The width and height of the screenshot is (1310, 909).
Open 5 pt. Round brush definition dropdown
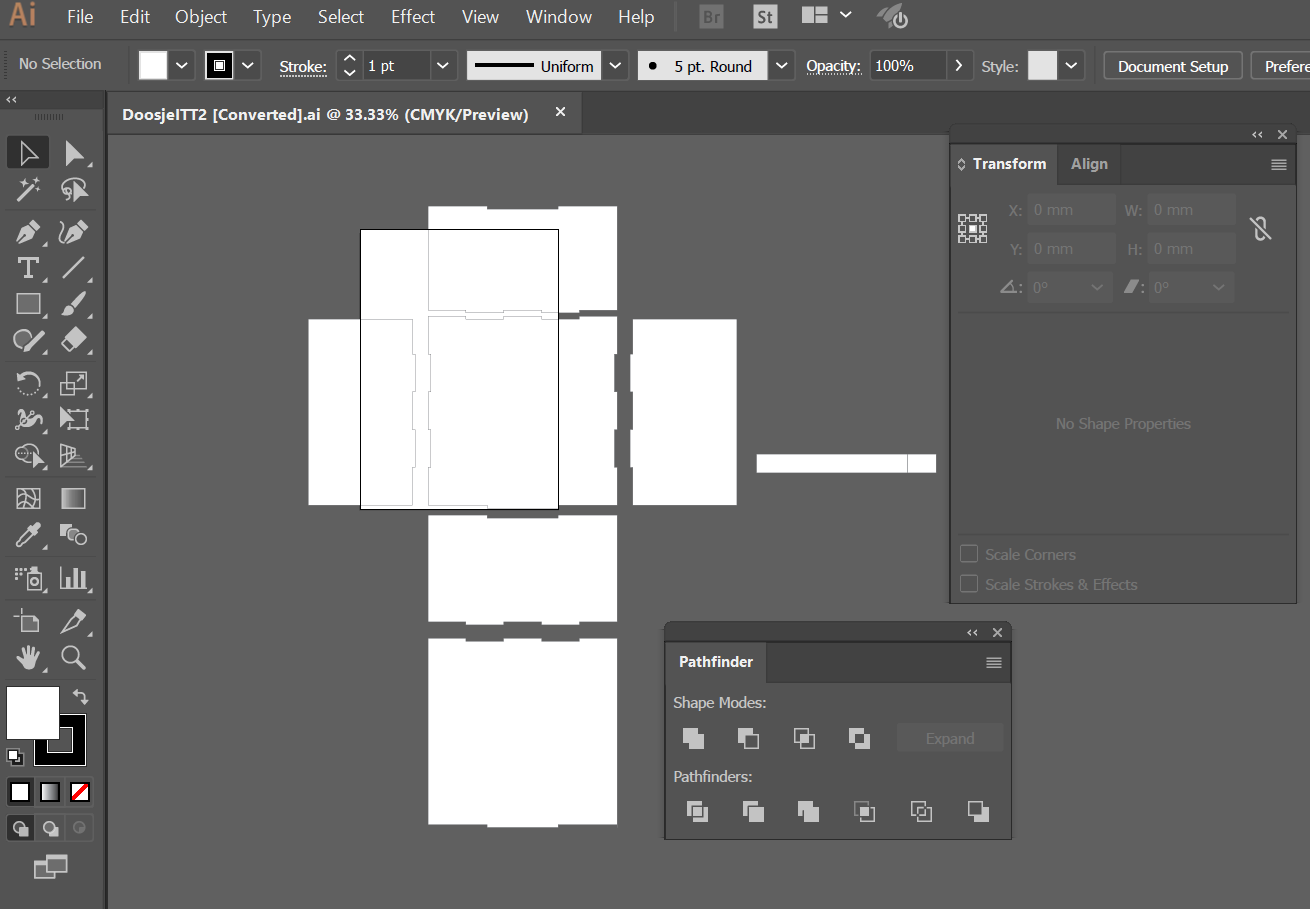click(783, 66)
